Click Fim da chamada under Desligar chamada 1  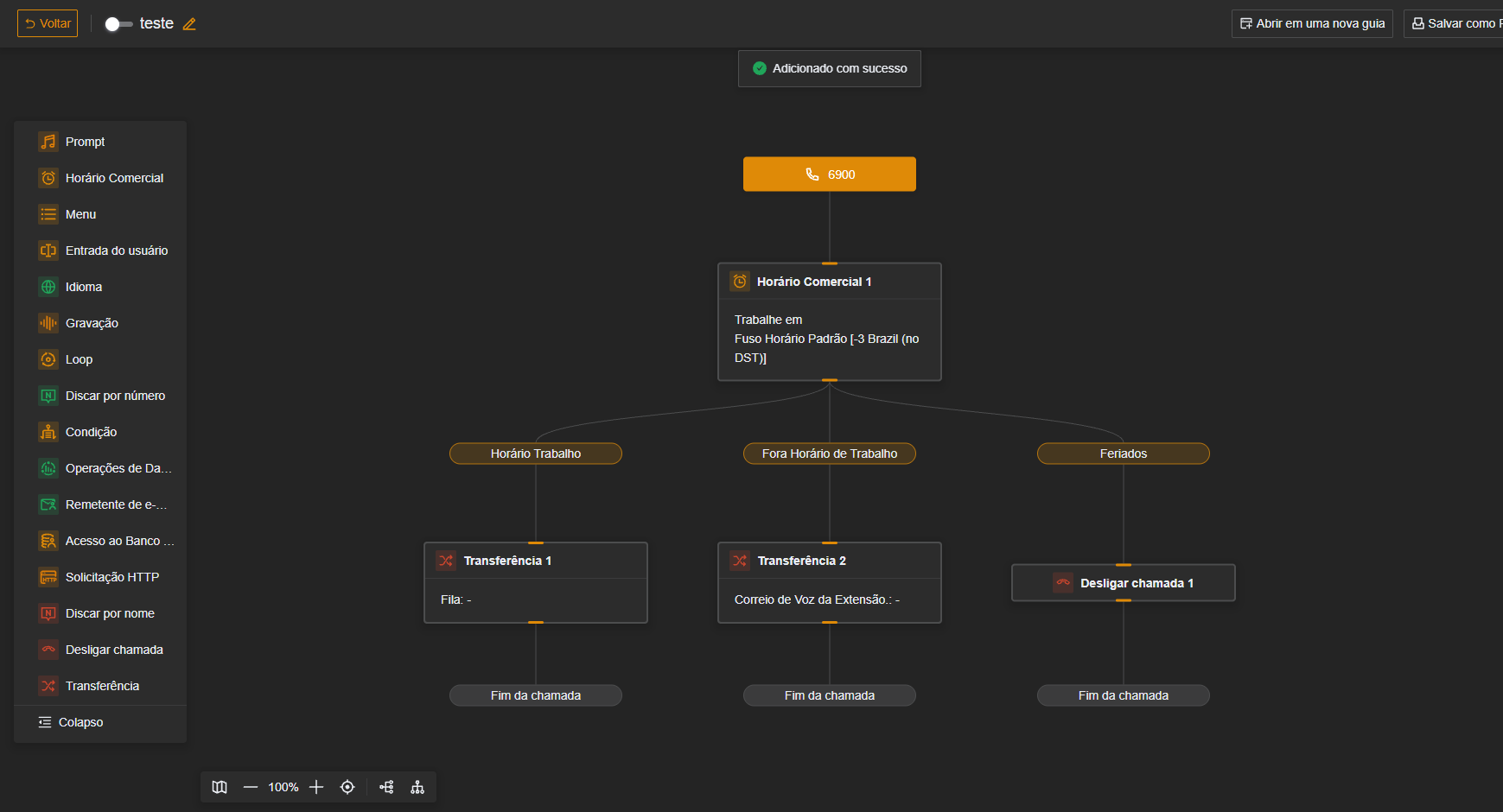click(1124, 695)
